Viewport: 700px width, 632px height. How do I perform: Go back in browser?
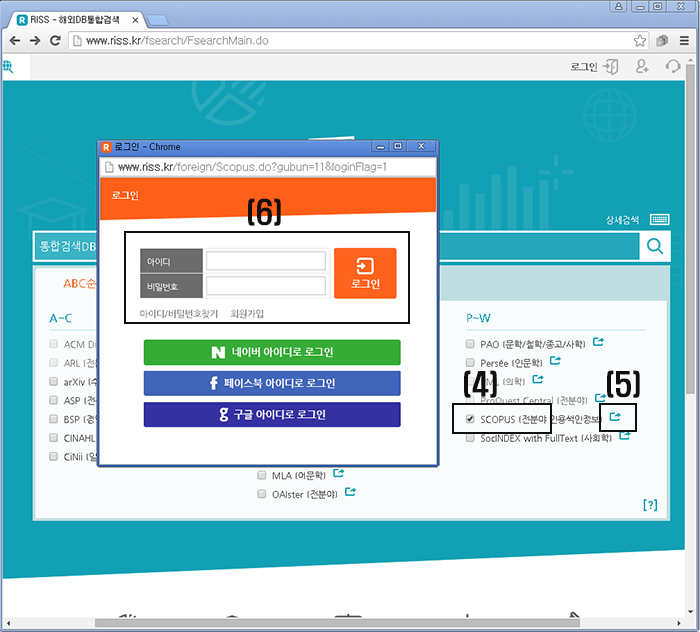click(x=15, y=41)
